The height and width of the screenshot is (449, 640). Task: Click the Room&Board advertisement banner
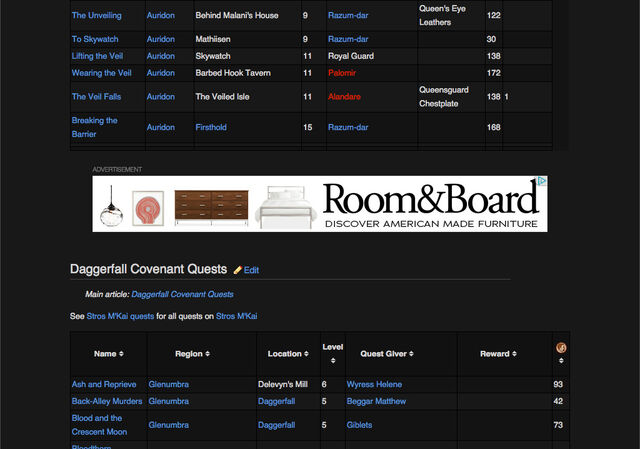click(x=320, y=204)
